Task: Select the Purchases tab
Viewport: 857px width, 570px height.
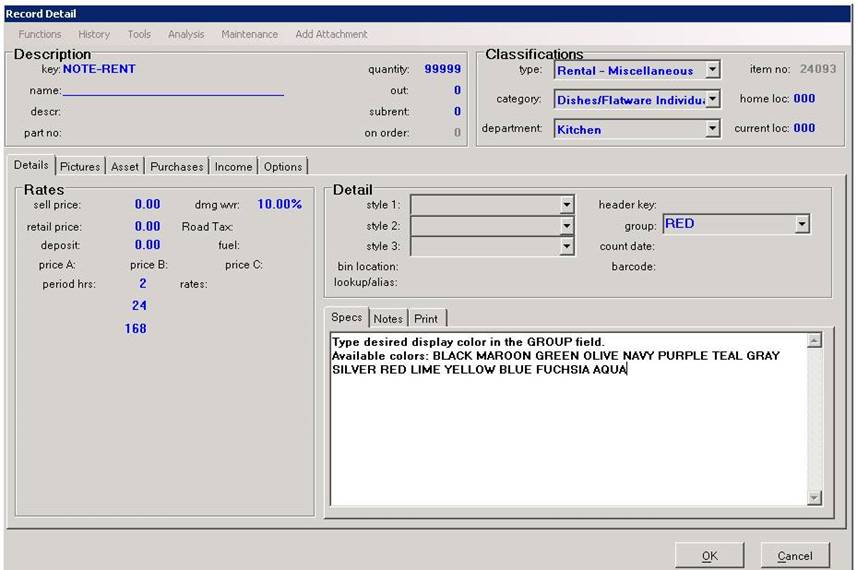Action: [177, 167]
